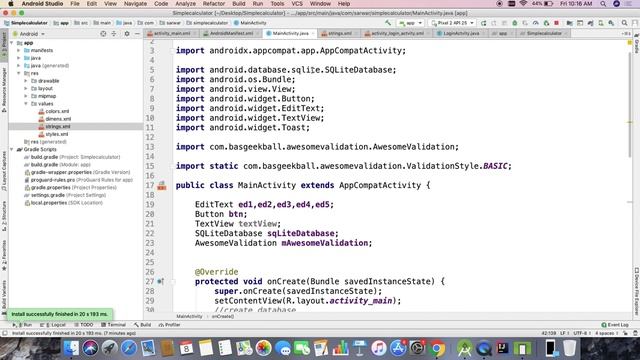The height and width of the screenshot is (360, 640).
Task: Switch to the activity_login_activity.xml tab
Action: [x=397, y=33]
